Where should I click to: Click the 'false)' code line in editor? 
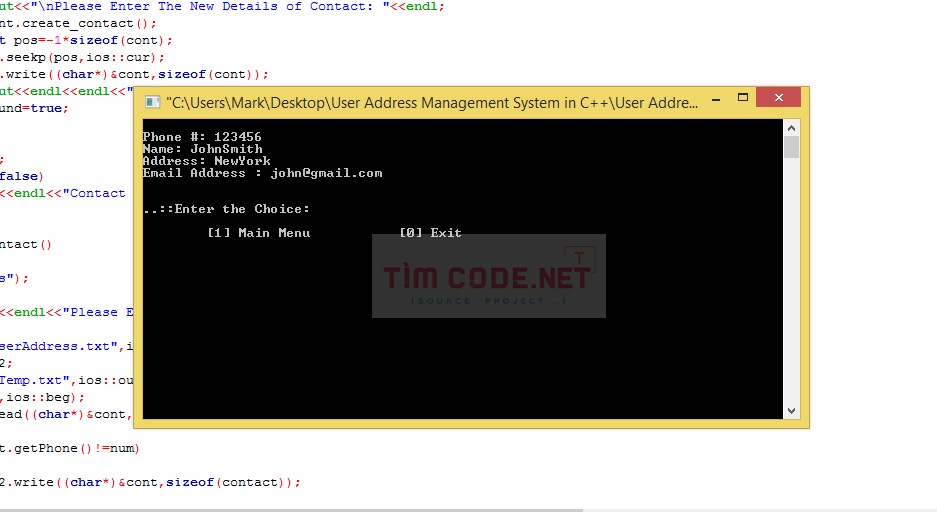click(x=22, y=176)
